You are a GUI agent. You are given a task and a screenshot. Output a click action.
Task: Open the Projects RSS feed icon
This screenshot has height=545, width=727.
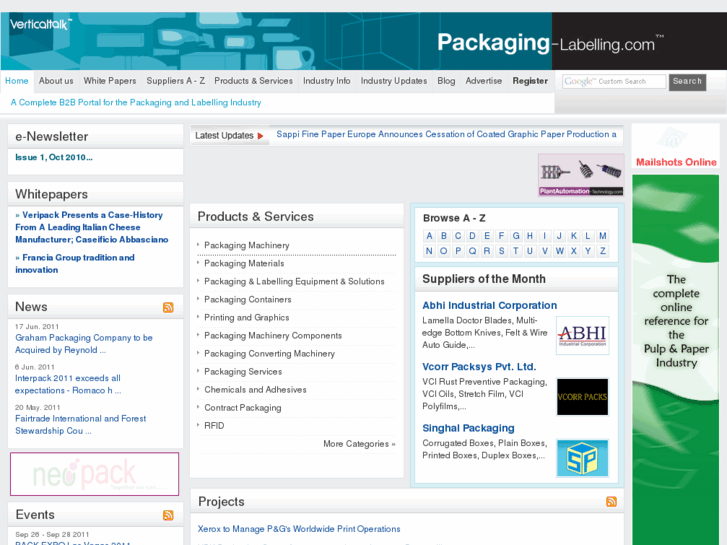611,501
